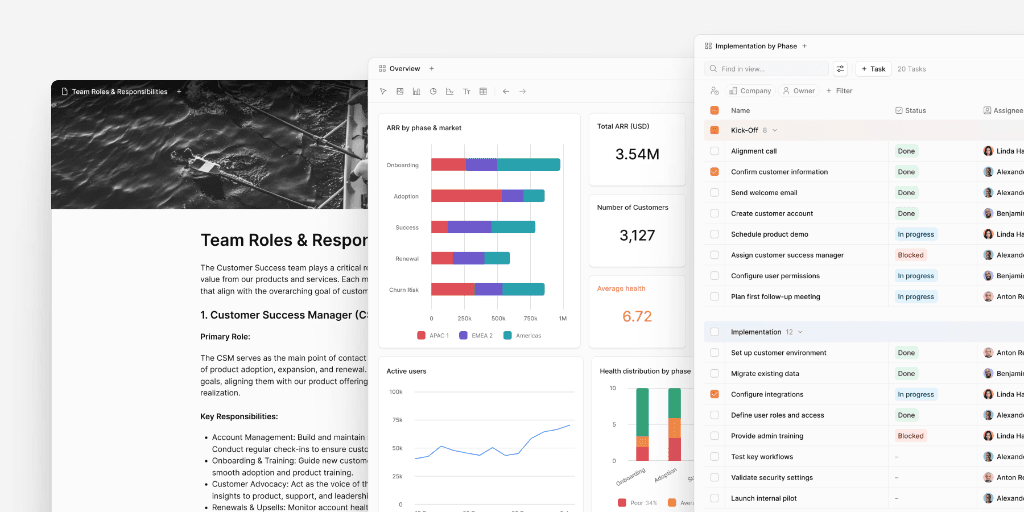This screenshot has height=512, width=1024.
Task: Click the grid icon beside Overview title
Action: (x=382, y=69)
